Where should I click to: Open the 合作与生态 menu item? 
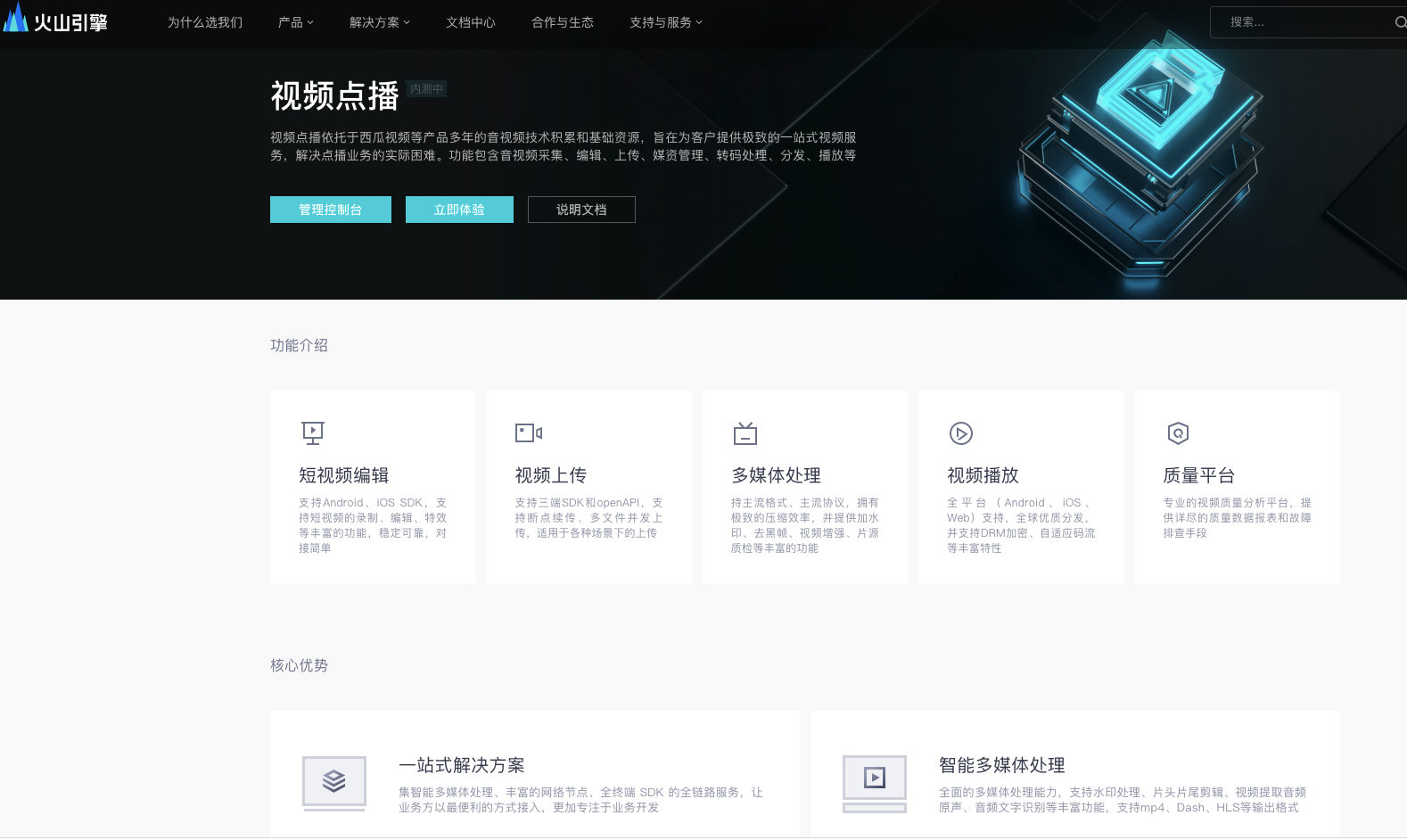(x=563, y=22)
